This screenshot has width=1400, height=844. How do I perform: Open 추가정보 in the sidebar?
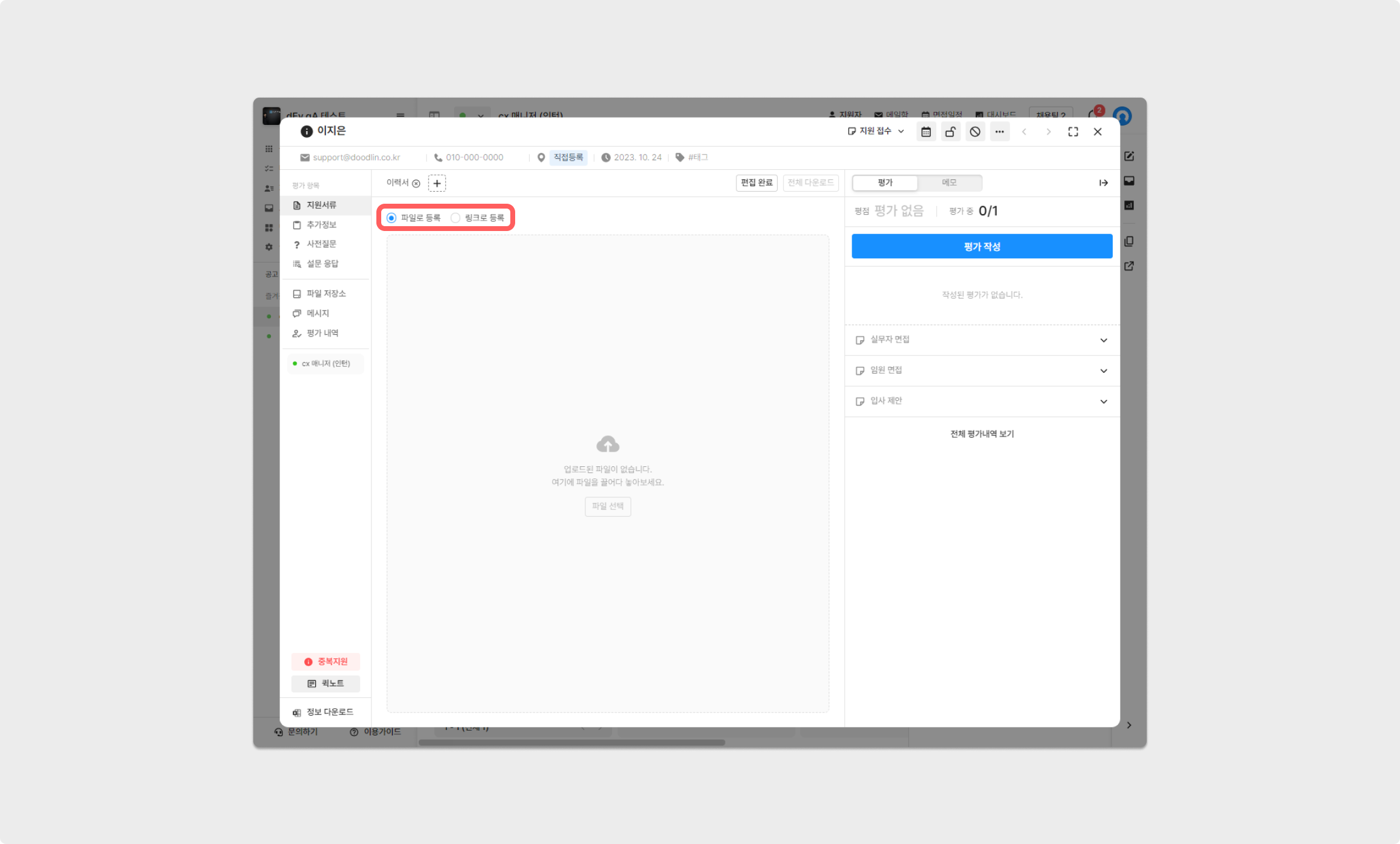pos(321,224)
